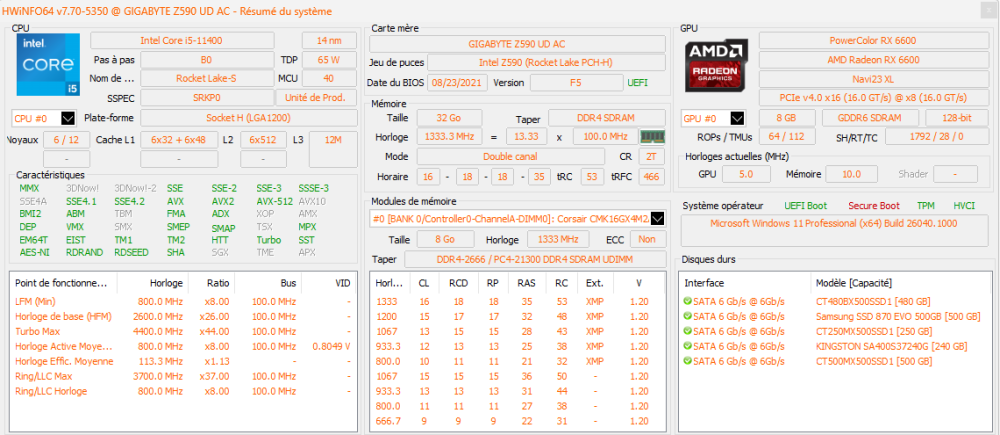Image resolution: width=1000 pixels, height=435 pixels.
Task: Click the AVX-512 feature label
Action: [275, 201]
